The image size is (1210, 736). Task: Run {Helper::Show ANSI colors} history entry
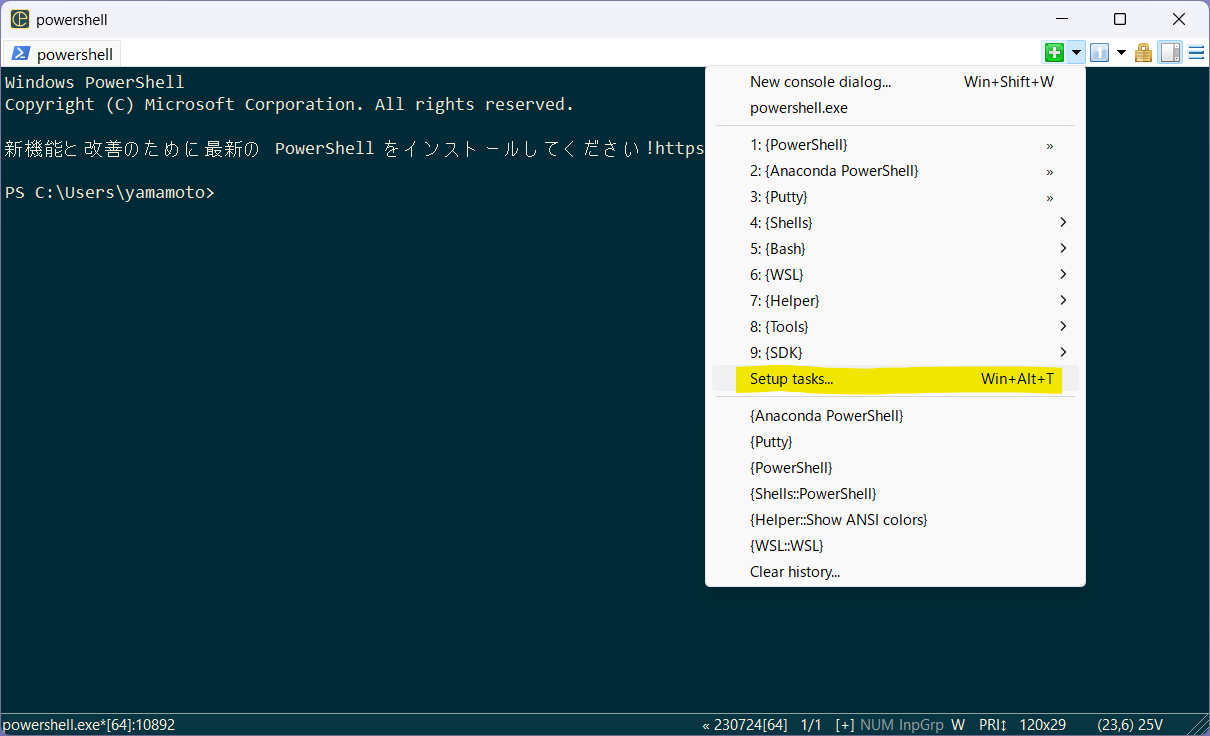click(x=895, y=520)
